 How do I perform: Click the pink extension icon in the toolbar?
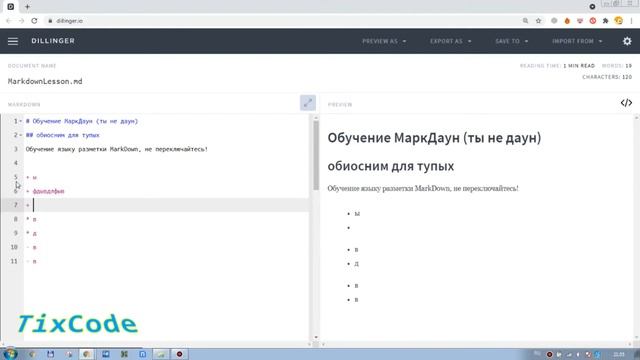[580, 21]
